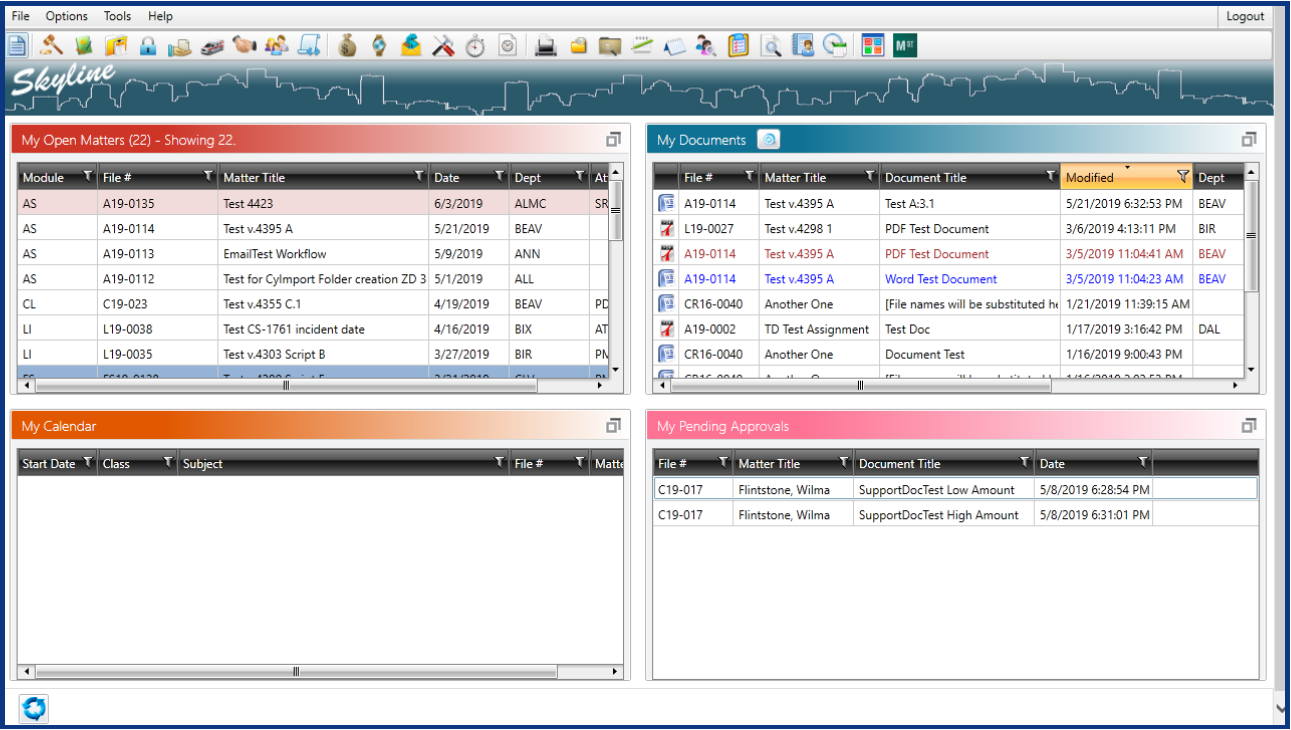Open the clipboard checklist icon
The image size is (1291, 730).
point(738,45)
